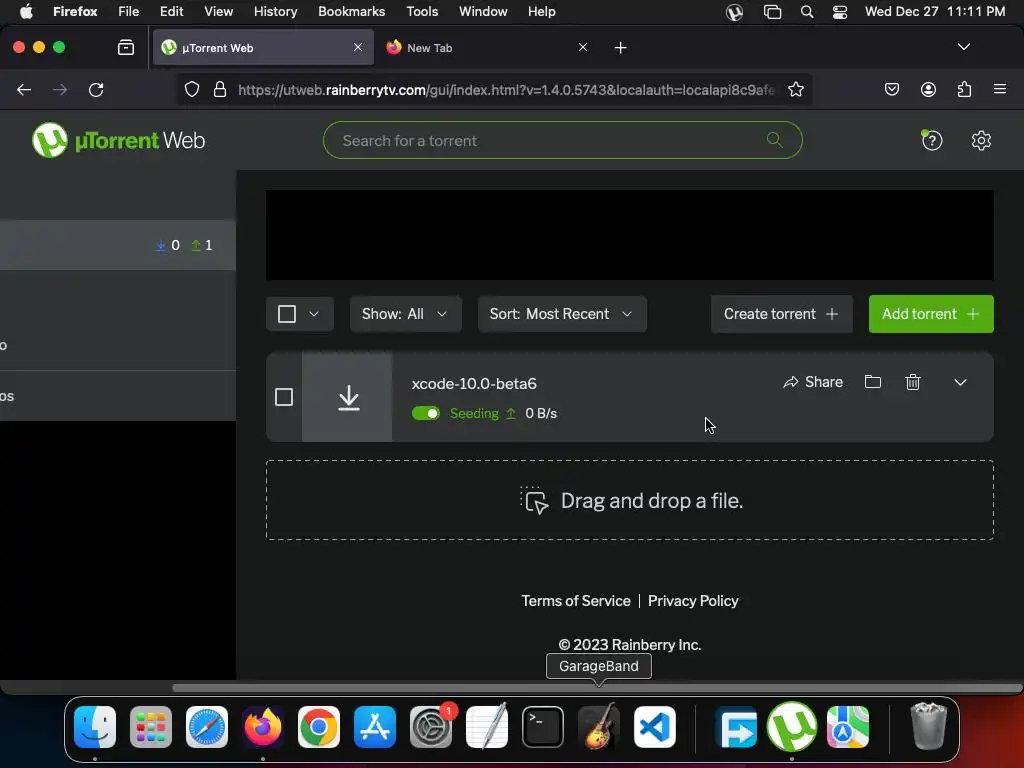The width and height of the screenshot is (1024, 768).
Task: Open the Tools menu
Action: tap(422, 12)
